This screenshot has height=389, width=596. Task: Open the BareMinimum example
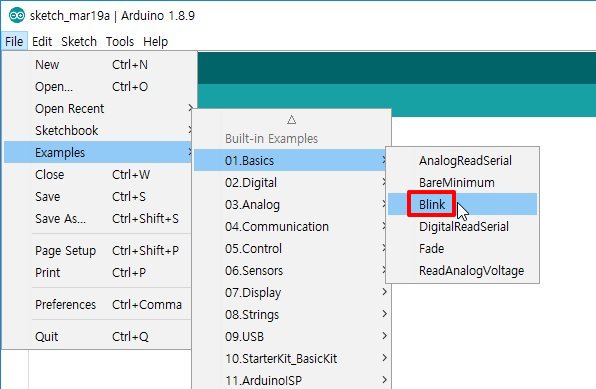[x=462, y=183]
